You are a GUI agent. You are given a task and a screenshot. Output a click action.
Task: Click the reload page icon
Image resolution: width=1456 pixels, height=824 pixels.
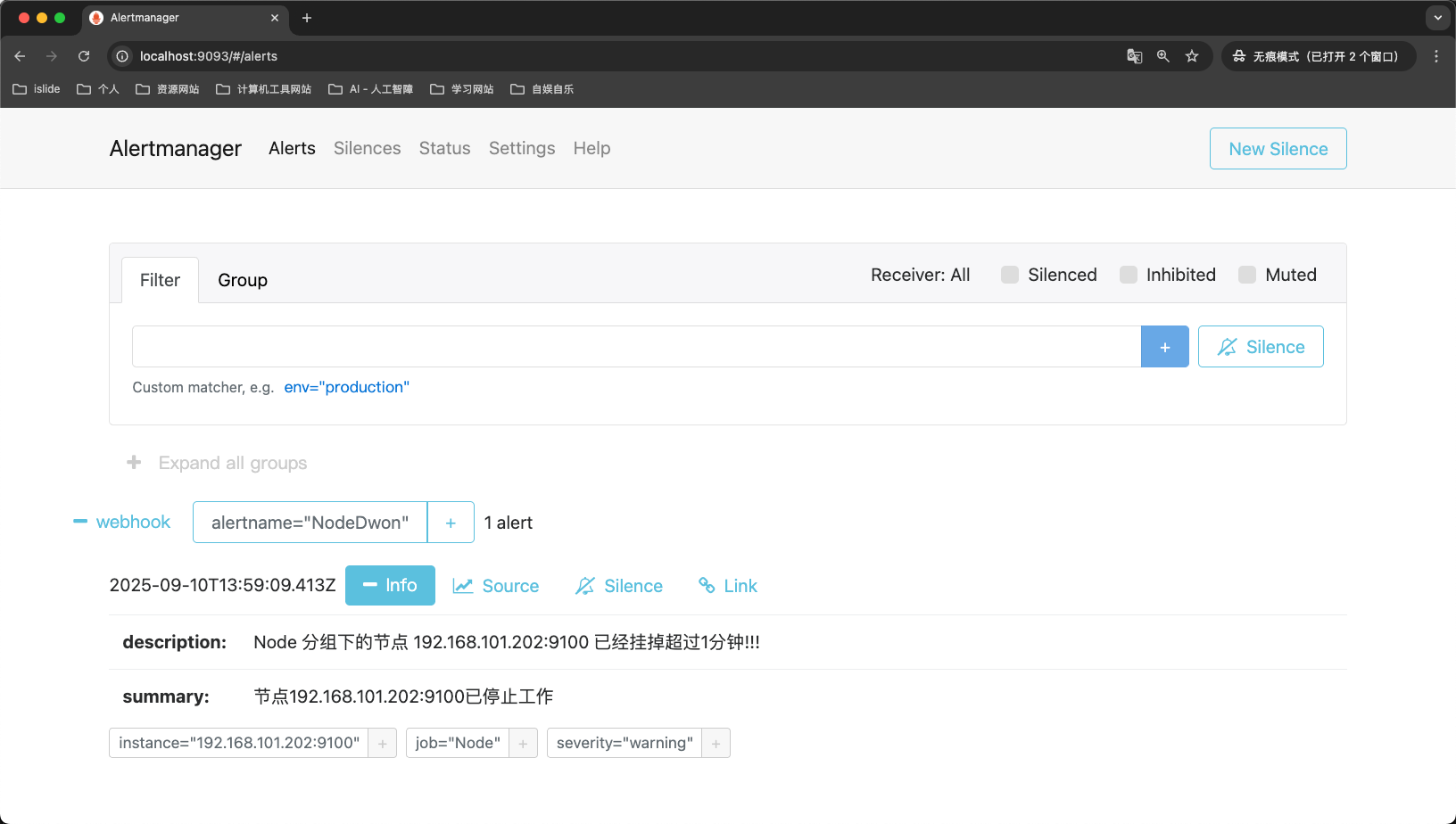point(83,55)
